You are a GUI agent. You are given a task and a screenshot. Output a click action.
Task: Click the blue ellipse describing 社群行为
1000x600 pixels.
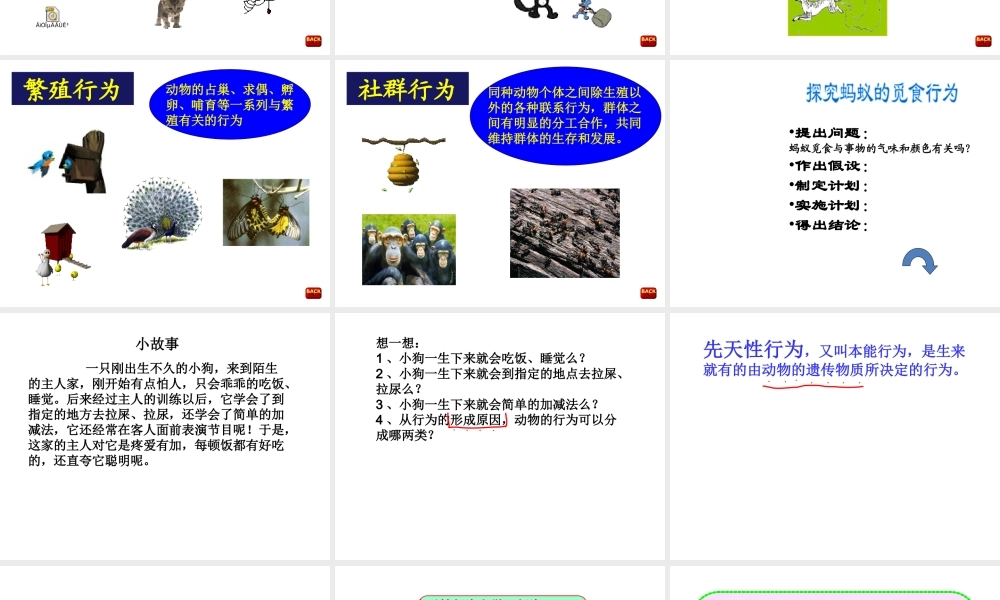click(565, 115)
